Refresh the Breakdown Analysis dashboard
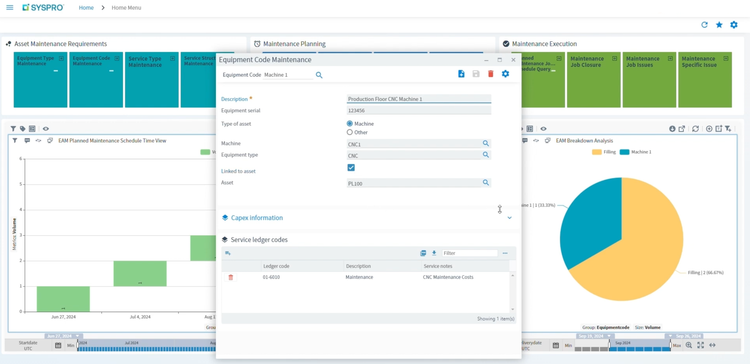 pos(695,129)
